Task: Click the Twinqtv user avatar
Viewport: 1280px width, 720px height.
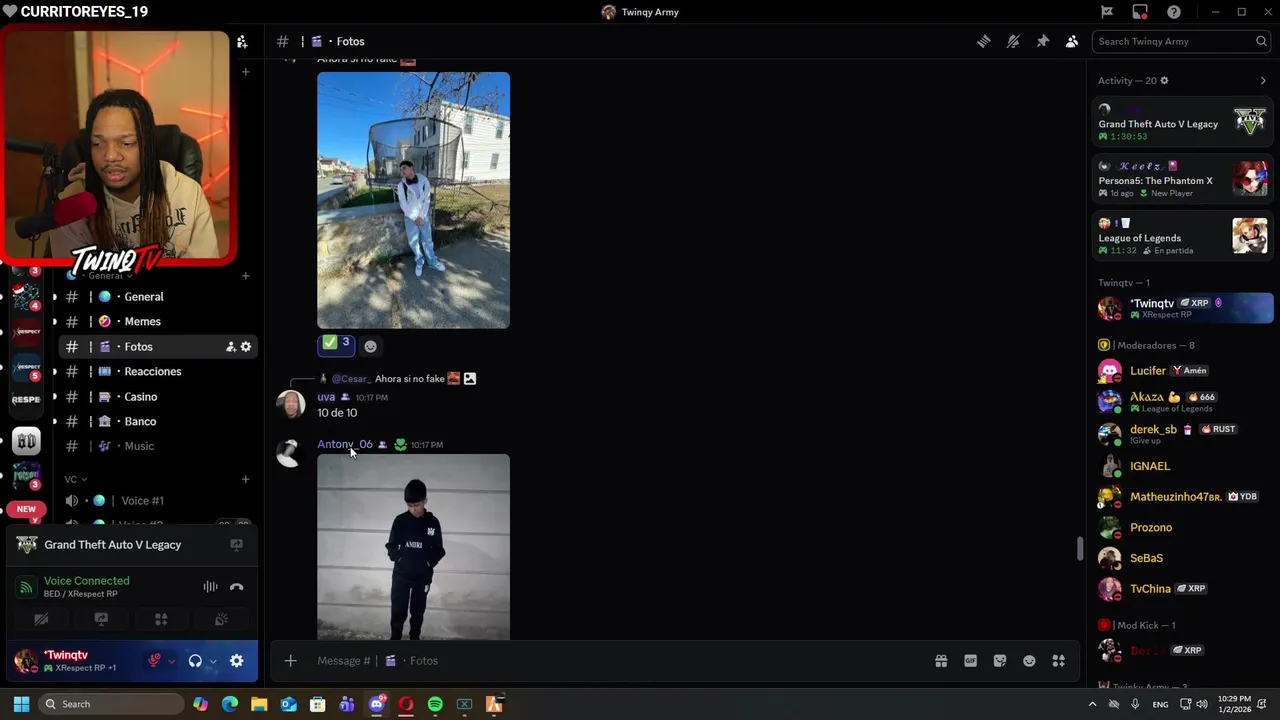Action: tap(26, 660)
